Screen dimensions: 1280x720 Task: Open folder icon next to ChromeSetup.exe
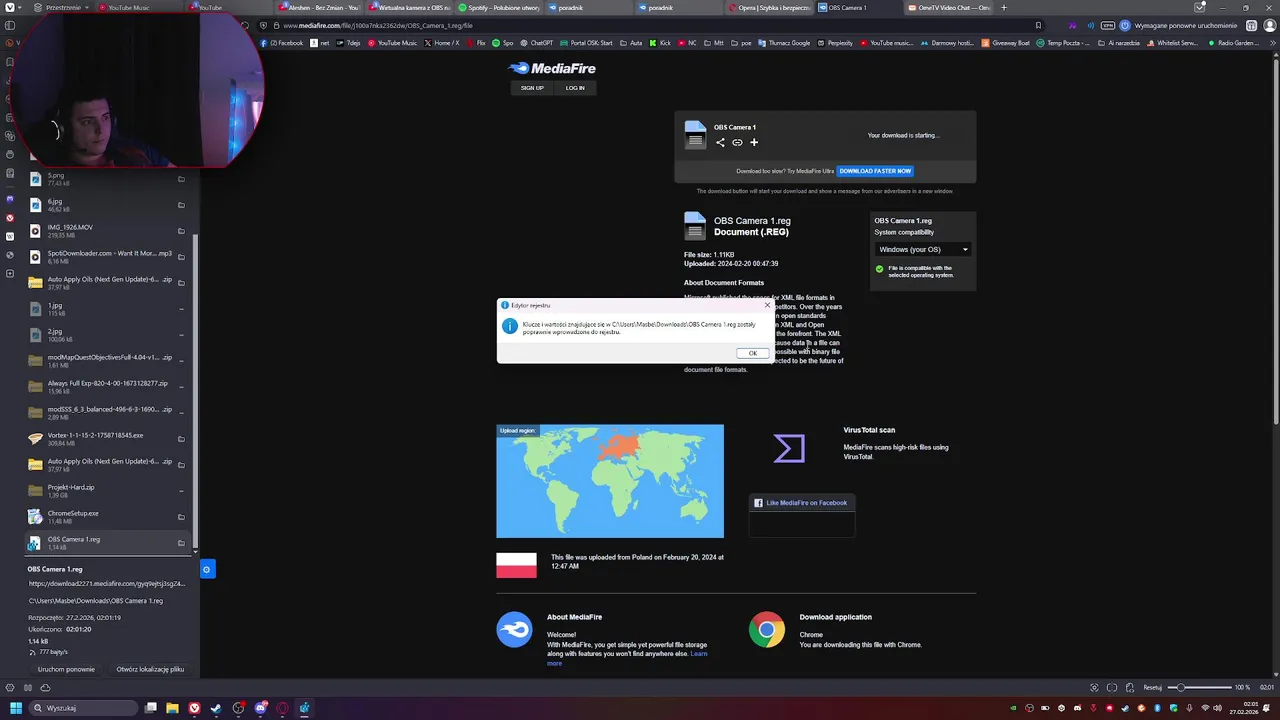click(181, 517)
